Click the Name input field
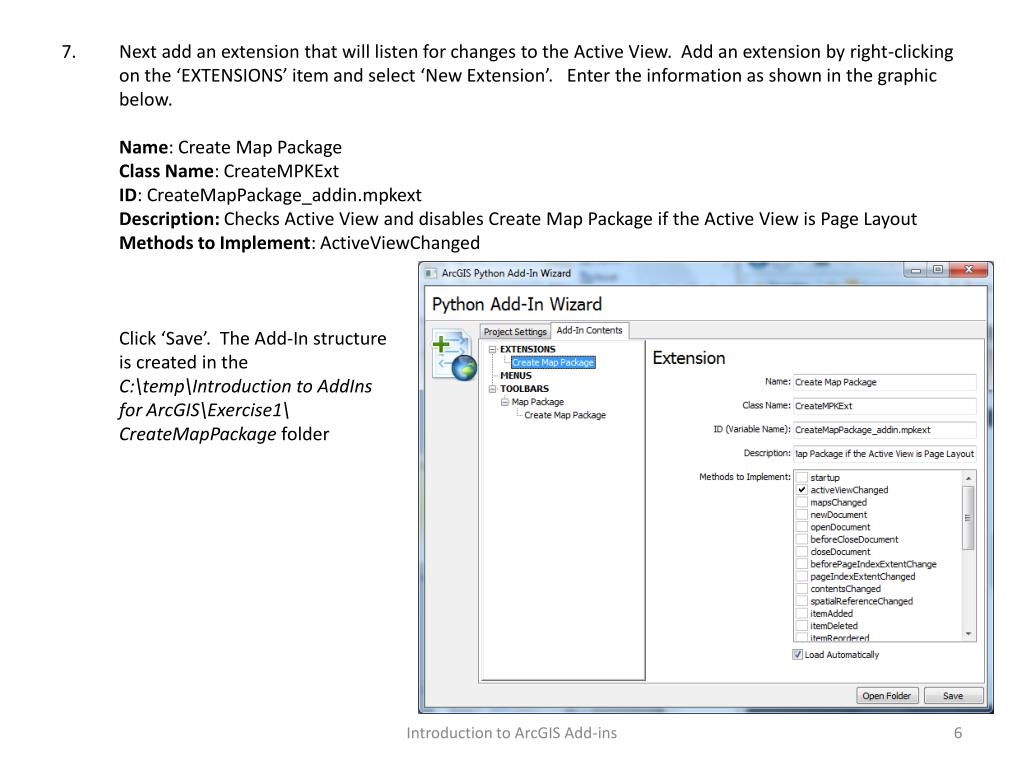Viewport: 1024px width, 768px height. click(885, 382)
